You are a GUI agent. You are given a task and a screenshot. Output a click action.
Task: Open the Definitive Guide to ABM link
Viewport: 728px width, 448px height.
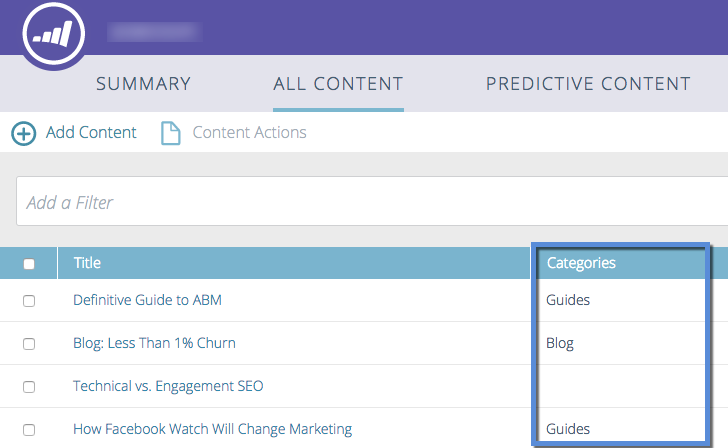147,300
